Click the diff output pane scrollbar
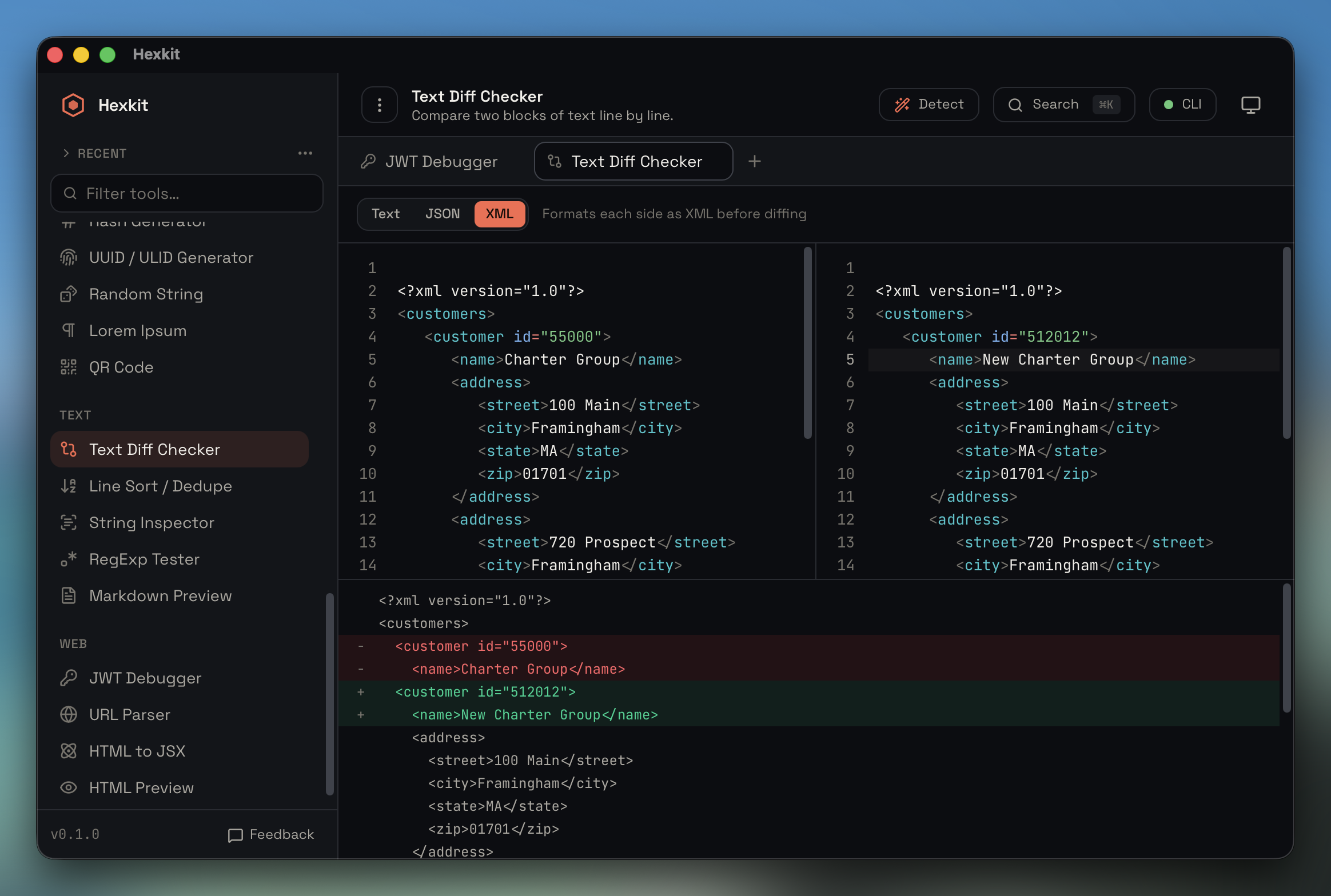Screen dimensions: 1331x896 [x=1286, y=648]
